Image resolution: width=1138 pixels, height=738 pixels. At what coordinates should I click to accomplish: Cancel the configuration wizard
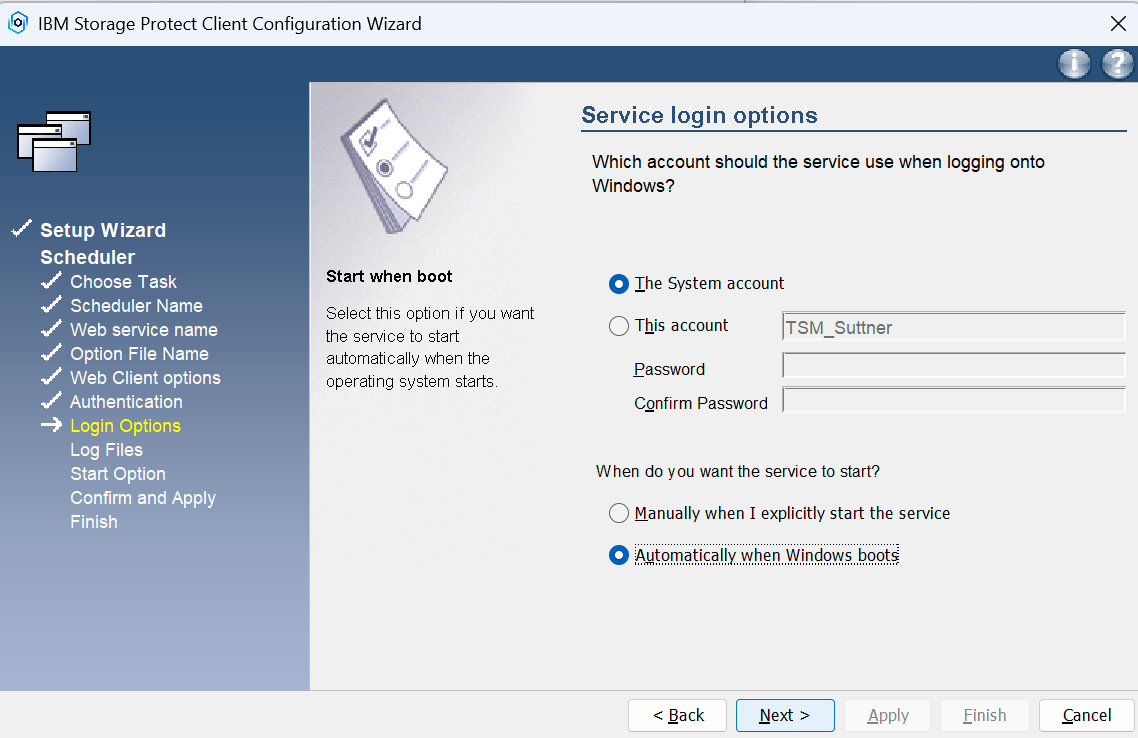(x=1086, y=715)
